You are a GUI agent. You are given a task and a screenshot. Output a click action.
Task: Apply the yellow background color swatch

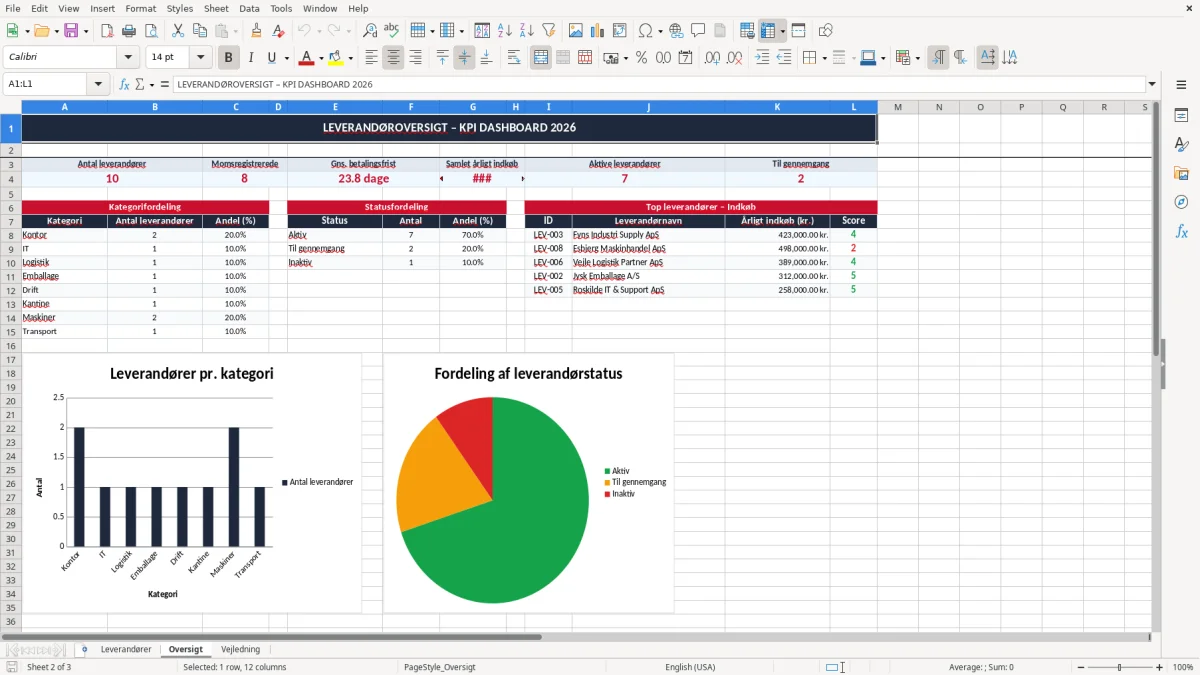(336, 58)
